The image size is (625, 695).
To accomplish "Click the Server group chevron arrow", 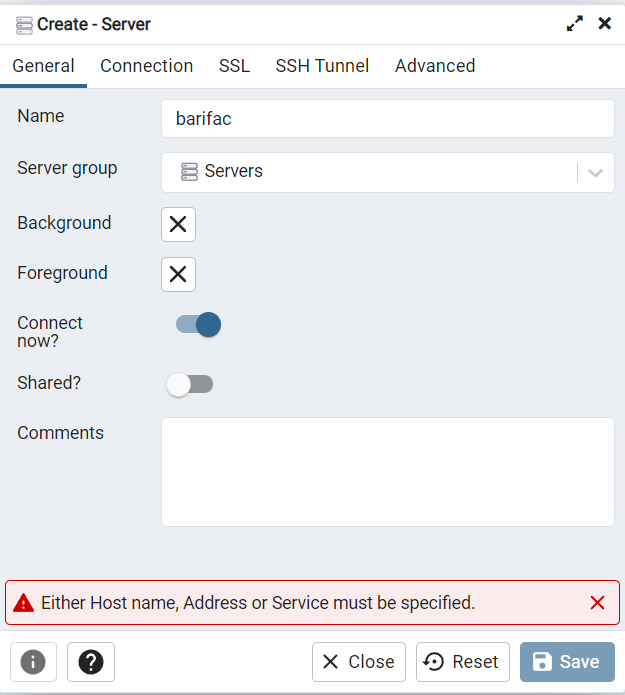I will (x=595, y=172).
